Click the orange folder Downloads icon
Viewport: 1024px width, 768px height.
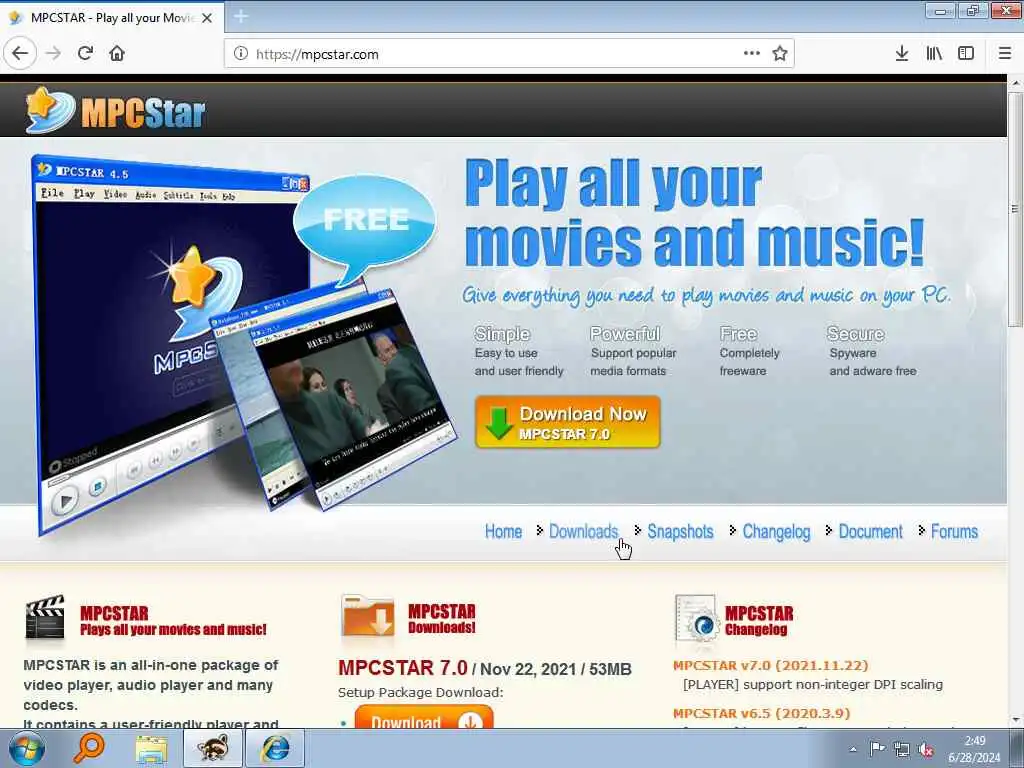tap(368, 617)
